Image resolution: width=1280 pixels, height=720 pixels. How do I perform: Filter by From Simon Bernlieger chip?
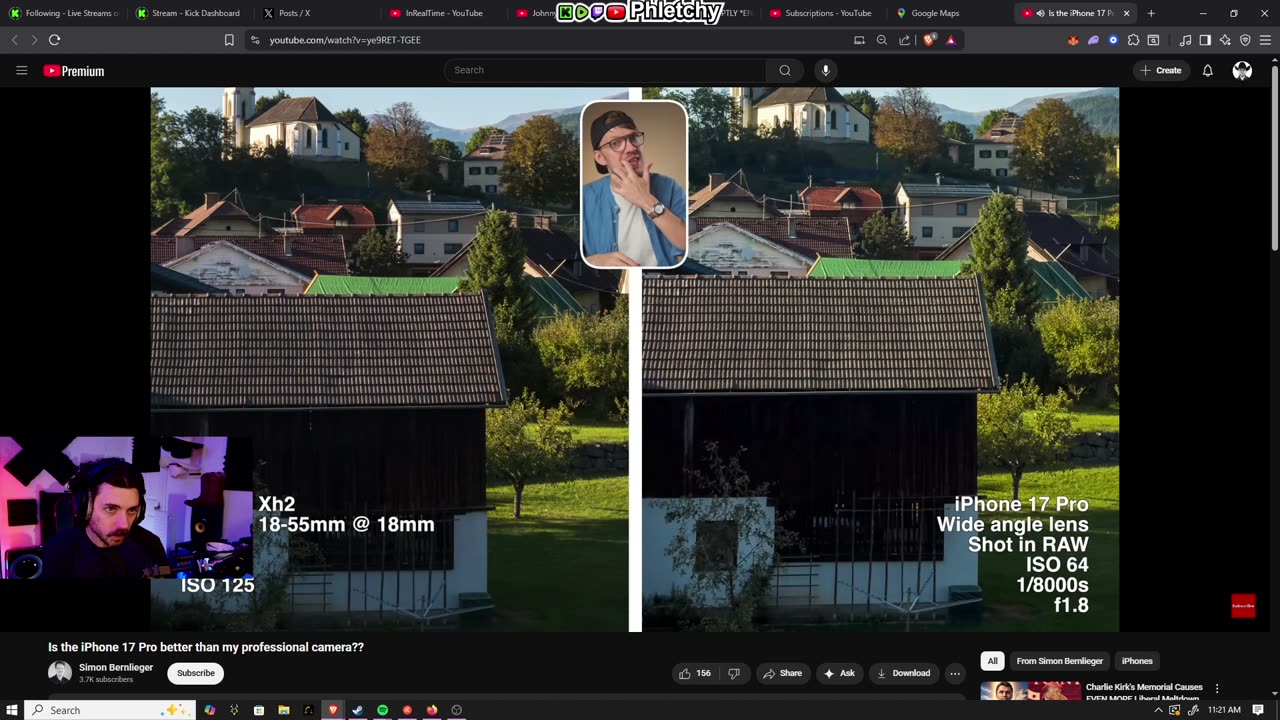point(1059,661)
